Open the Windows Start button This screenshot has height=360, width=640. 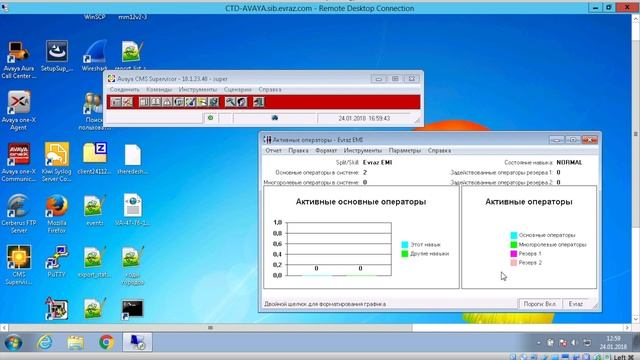click(13, 342)
